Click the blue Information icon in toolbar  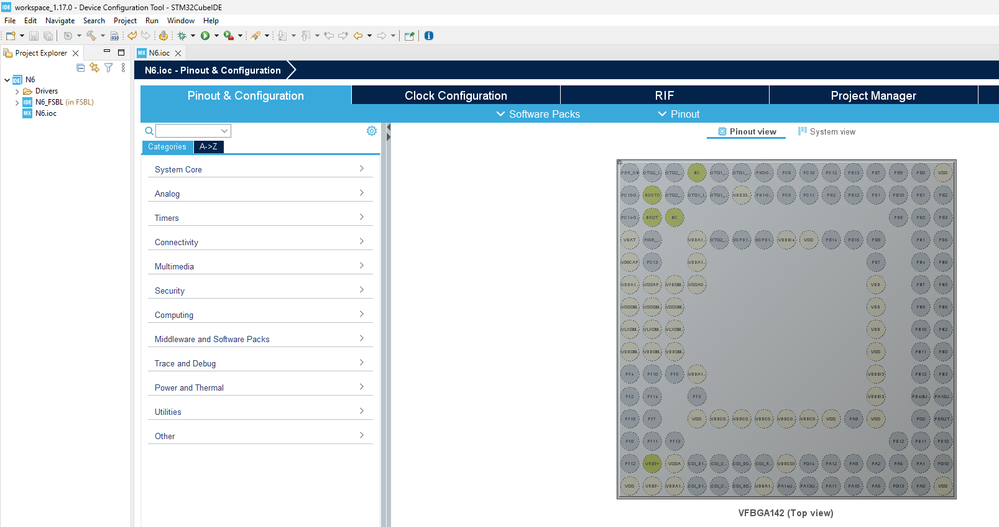click(x=429, y=36)
